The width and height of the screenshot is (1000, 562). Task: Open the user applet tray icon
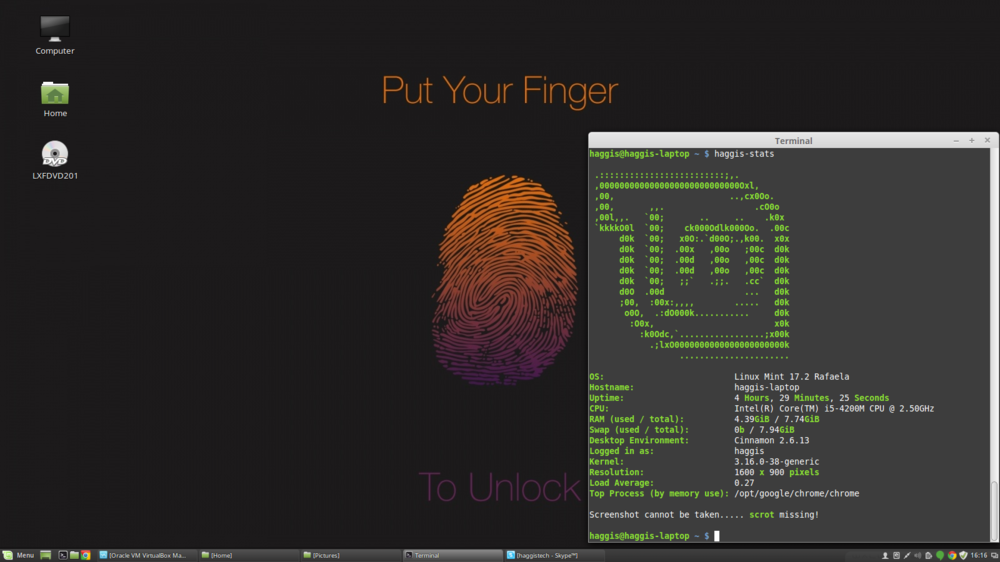pos(885,556)
